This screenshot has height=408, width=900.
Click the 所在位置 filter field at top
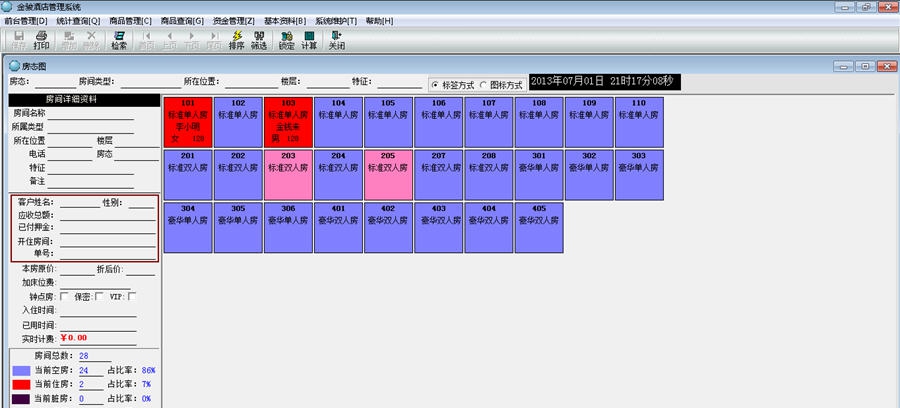click(x=251, y=82)
